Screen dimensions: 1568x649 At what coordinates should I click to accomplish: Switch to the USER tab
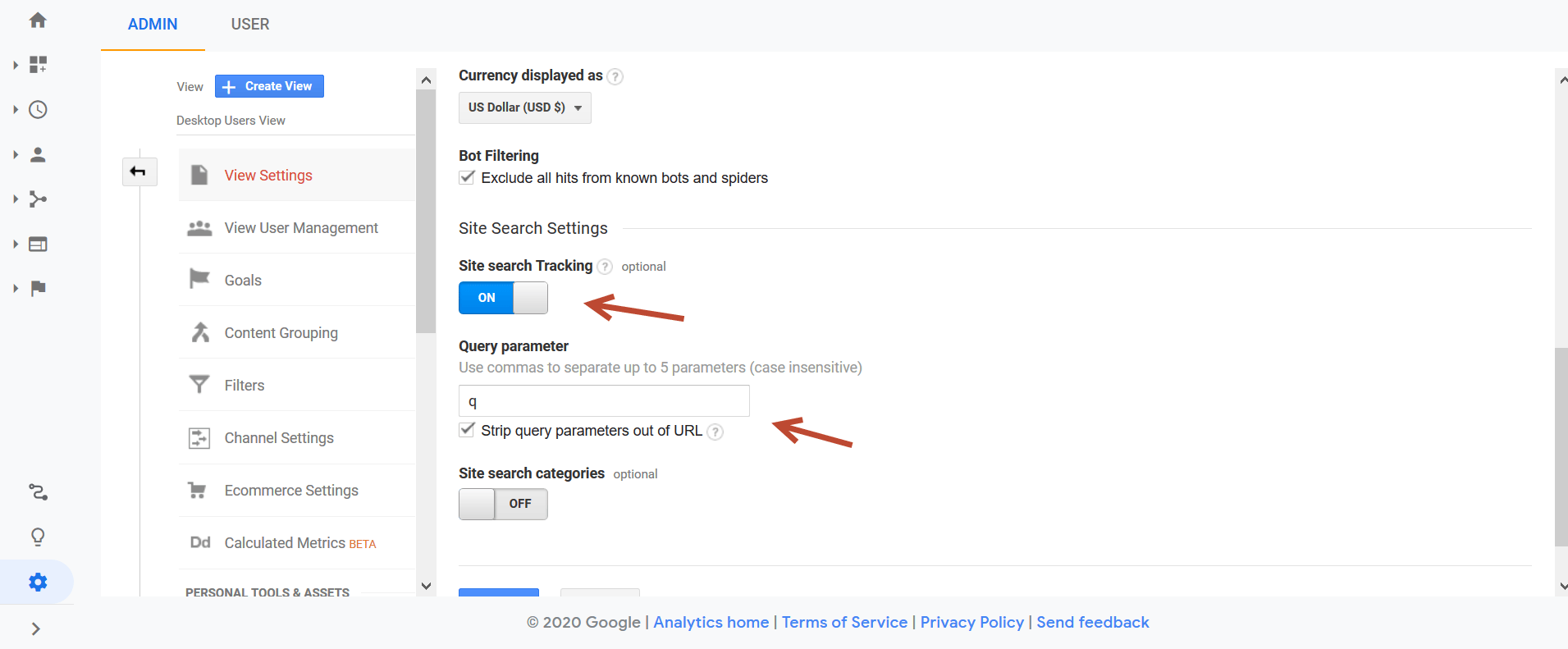(x=249, y=24)
